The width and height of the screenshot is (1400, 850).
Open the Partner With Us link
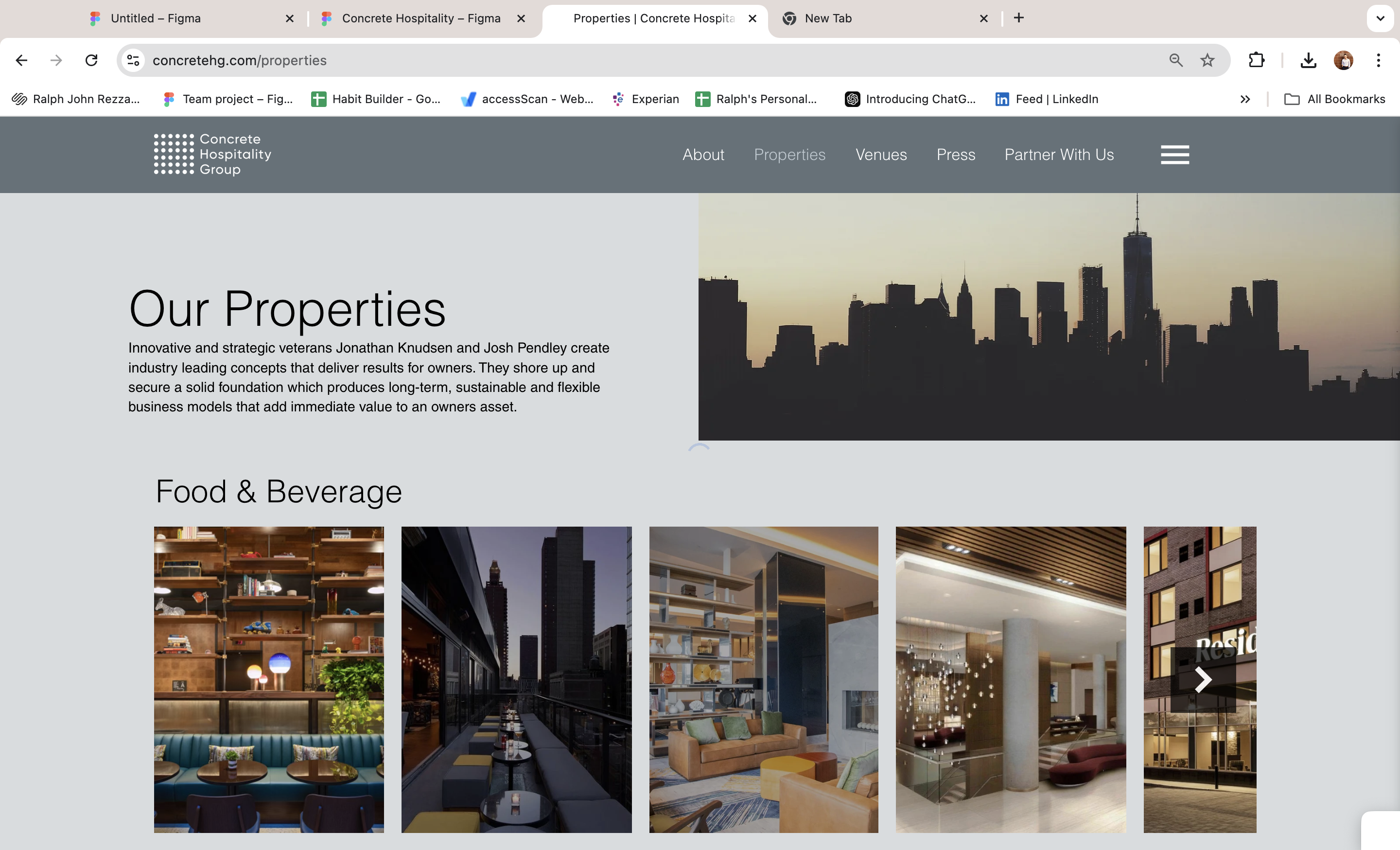pyautogui.click(x=1059, y=155)
